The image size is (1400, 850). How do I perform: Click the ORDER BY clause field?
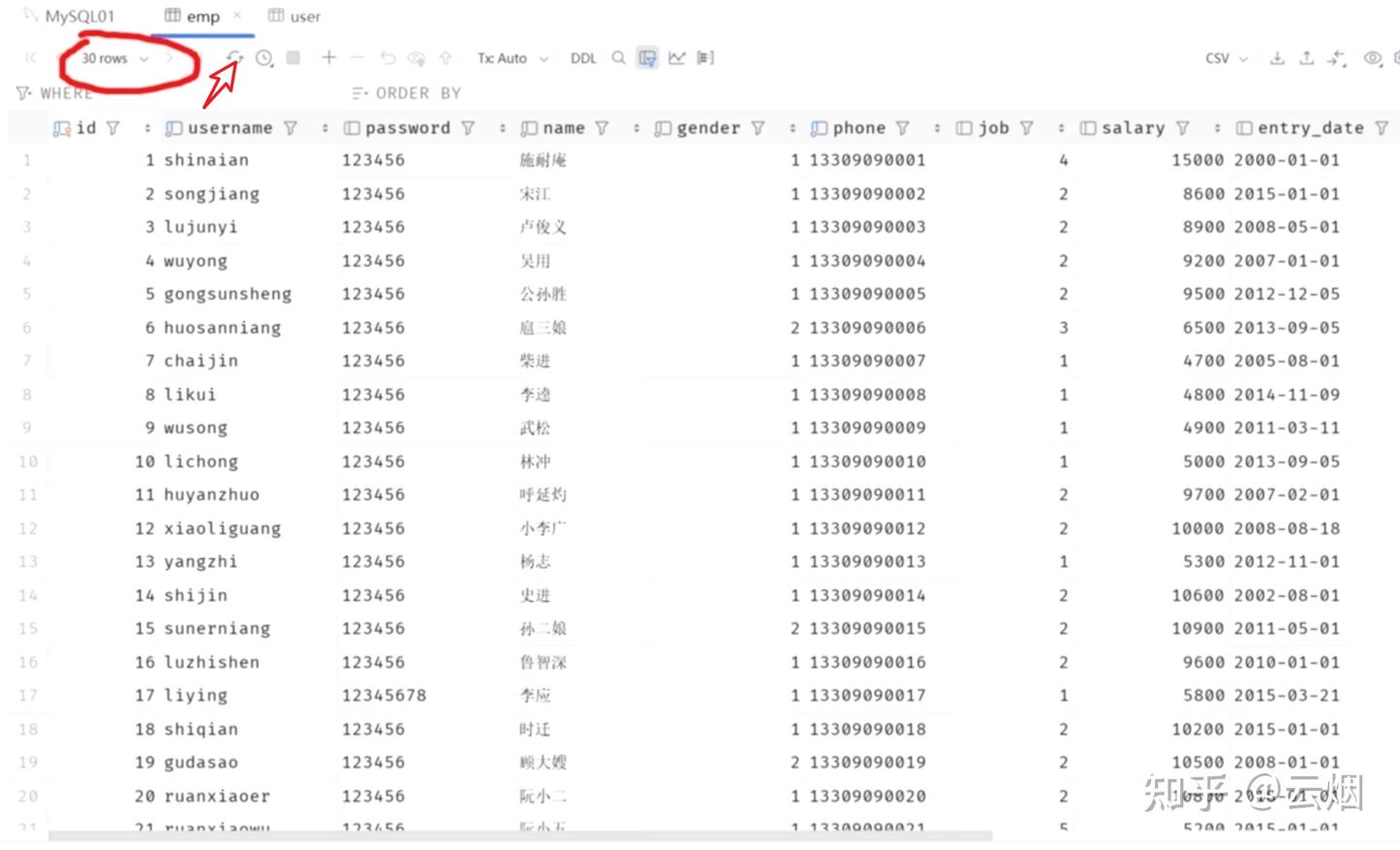(x=406, y=92)
